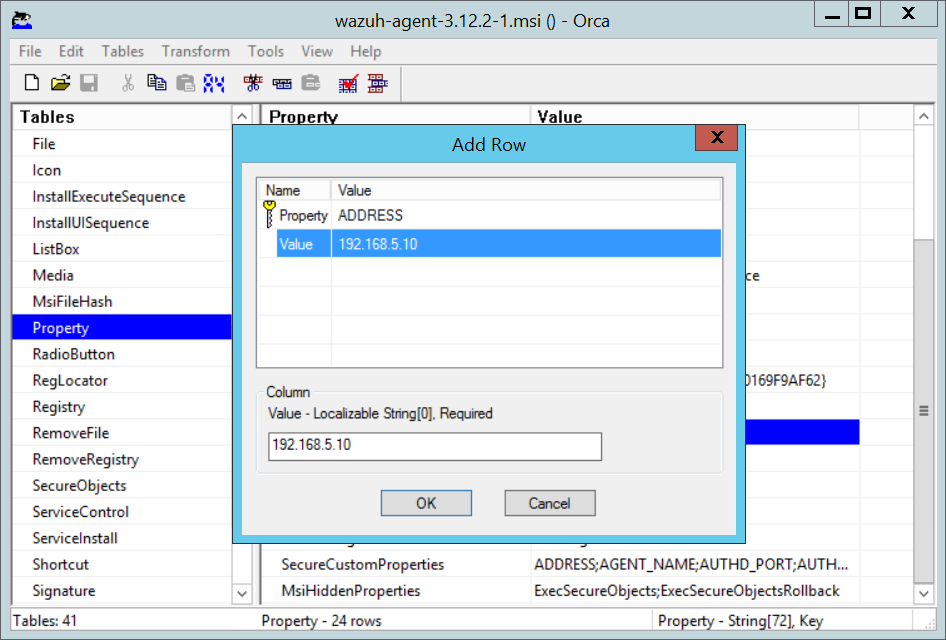Image resolution: width=946 pixels, height=640 pixels.
Task: Open the Transform menu
Action: (195, 51)
